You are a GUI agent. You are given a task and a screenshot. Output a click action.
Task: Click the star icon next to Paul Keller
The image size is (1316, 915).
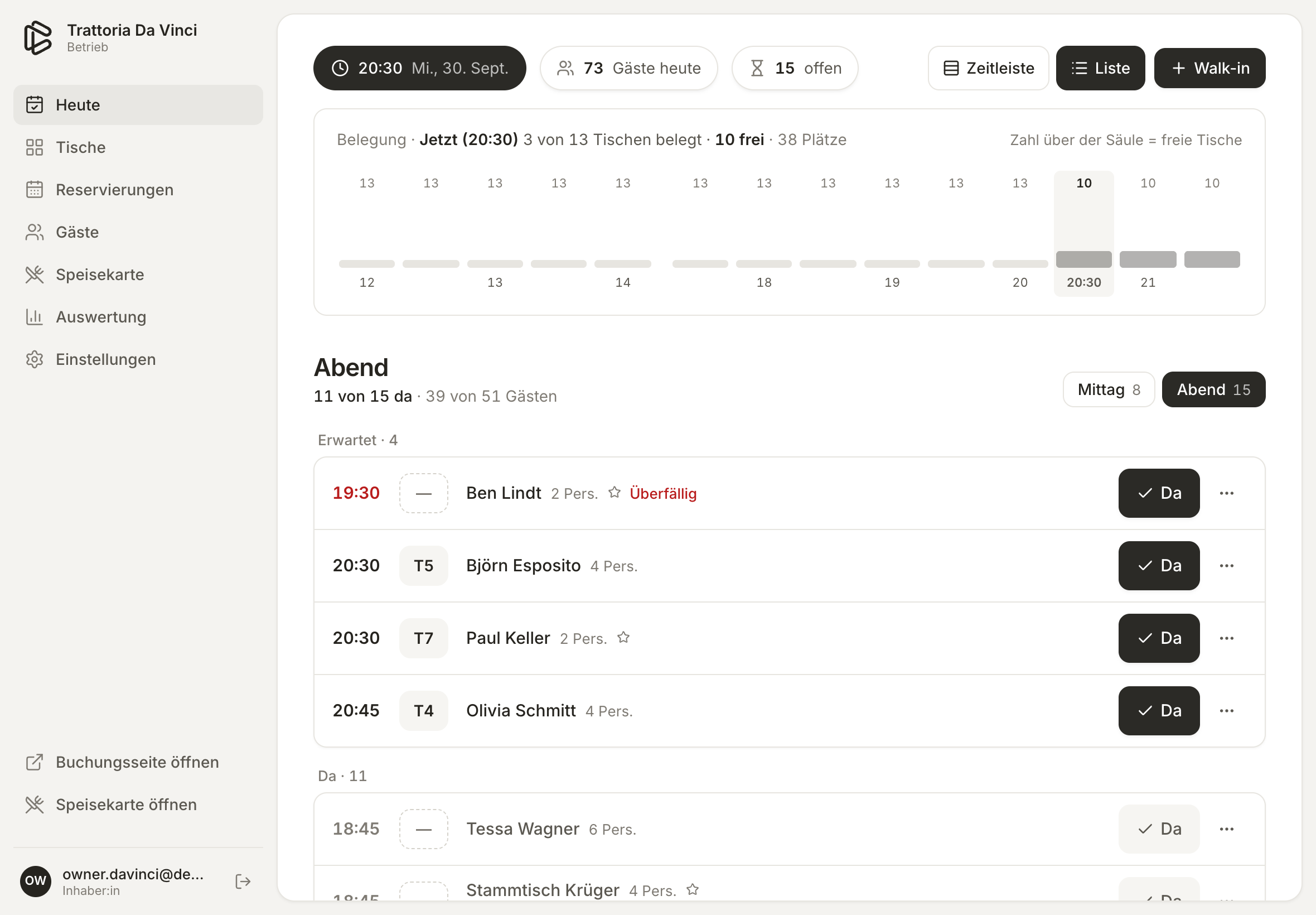pos(623,638)
